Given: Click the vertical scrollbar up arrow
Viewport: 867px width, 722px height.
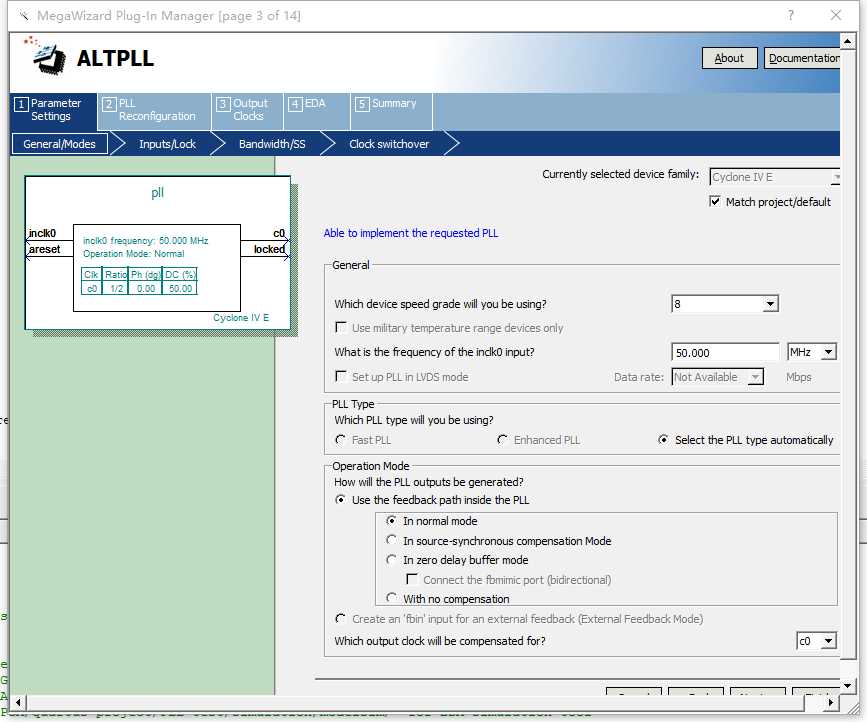Looking at the screenshot, I should pos(848,41).
